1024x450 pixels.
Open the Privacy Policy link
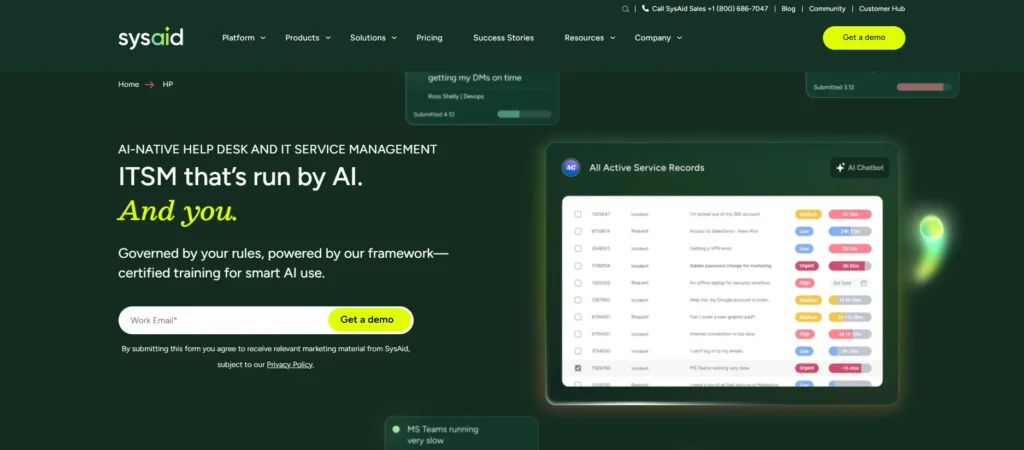[x=289, y=364]
